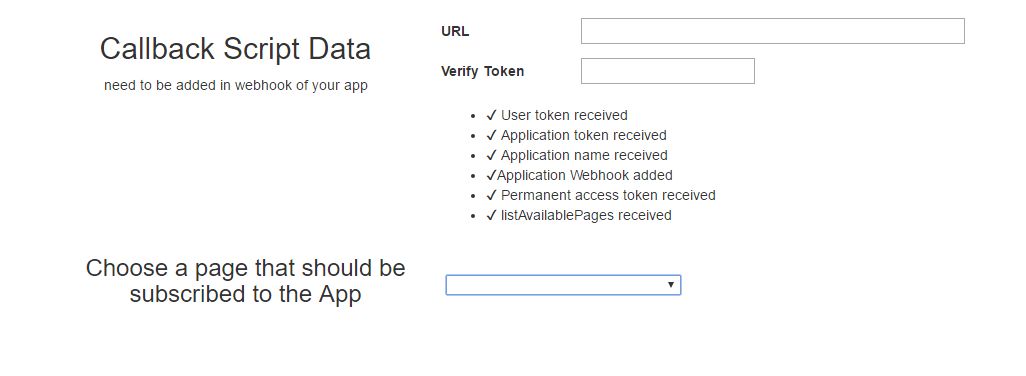1026x376 pixels.
Task: Click the Application name received status text
Action: click(584, 156)
